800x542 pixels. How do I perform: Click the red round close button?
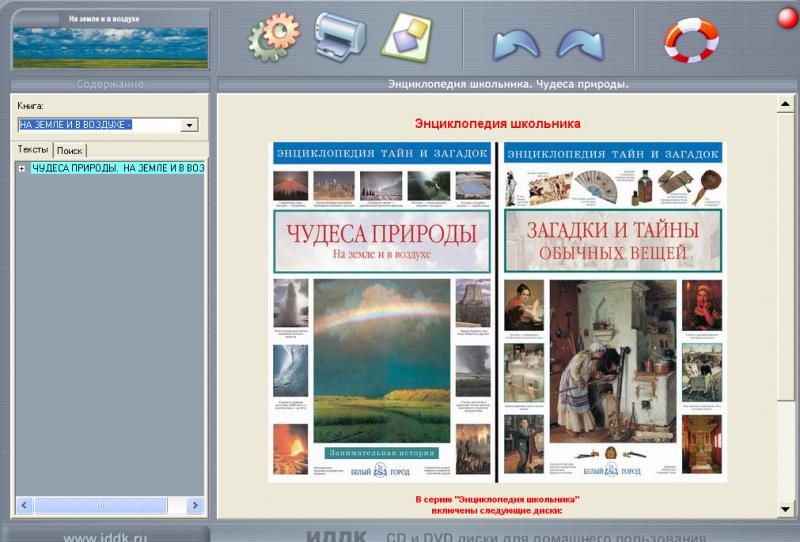787,17
